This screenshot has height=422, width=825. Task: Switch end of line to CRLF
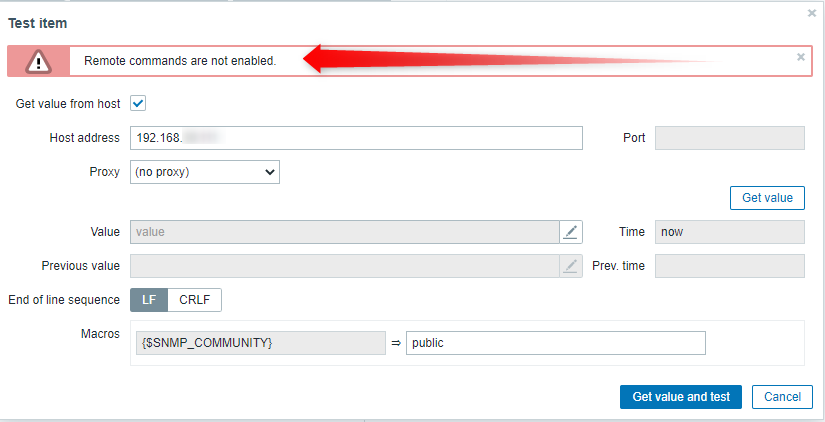tap(195, 300)
